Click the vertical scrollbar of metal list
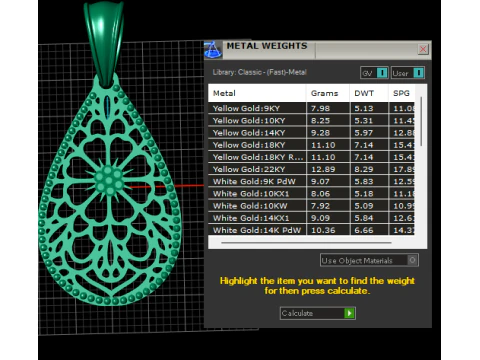This screenshot has height=360, width=480. point(421,121)
